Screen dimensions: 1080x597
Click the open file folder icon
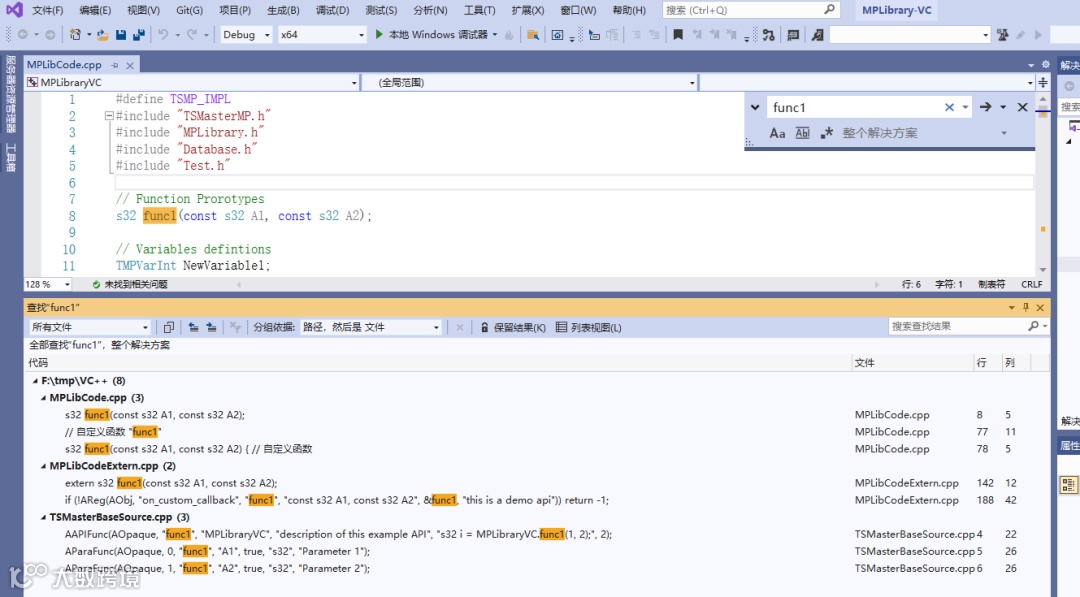(103, 34)
